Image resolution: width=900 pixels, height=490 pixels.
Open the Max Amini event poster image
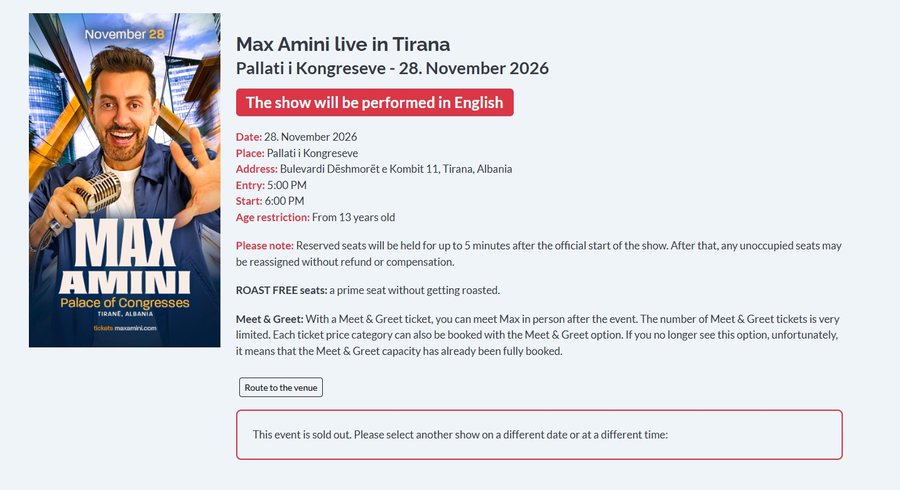click(x=125, y=180)
